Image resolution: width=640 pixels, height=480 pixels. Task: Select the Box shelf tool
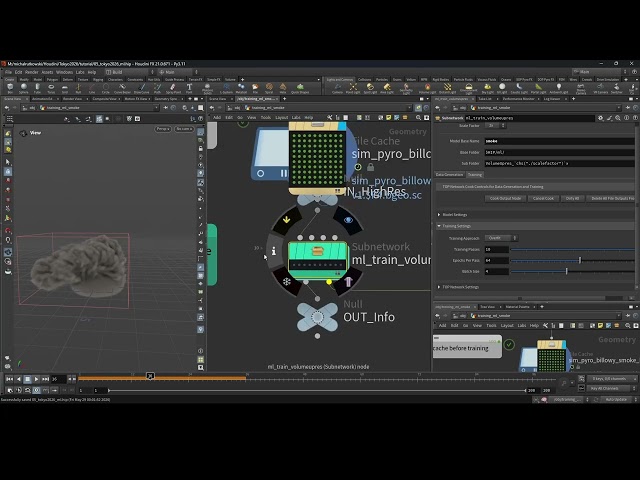pyautogui.click(x=10, y=88)
